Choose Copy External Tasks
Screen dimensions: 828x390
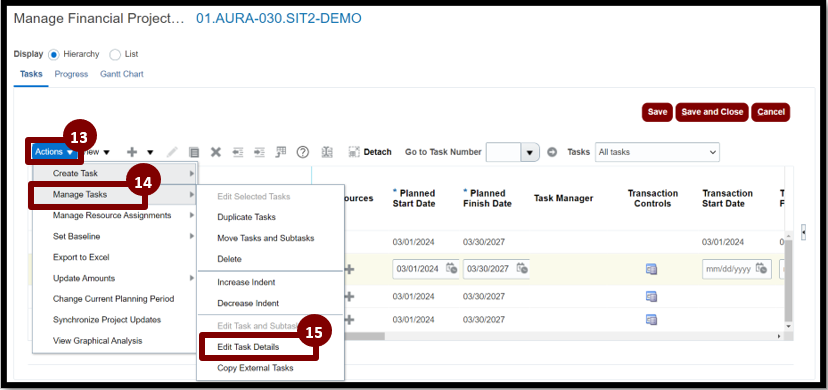pos(270,368)
